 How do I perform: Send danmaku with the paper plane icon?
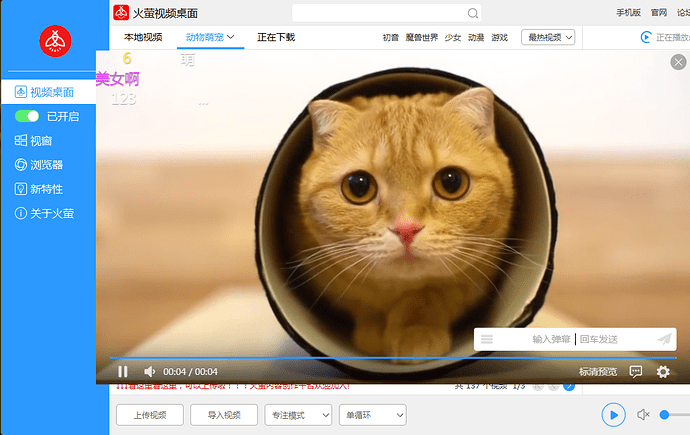[x=664, y=339]
